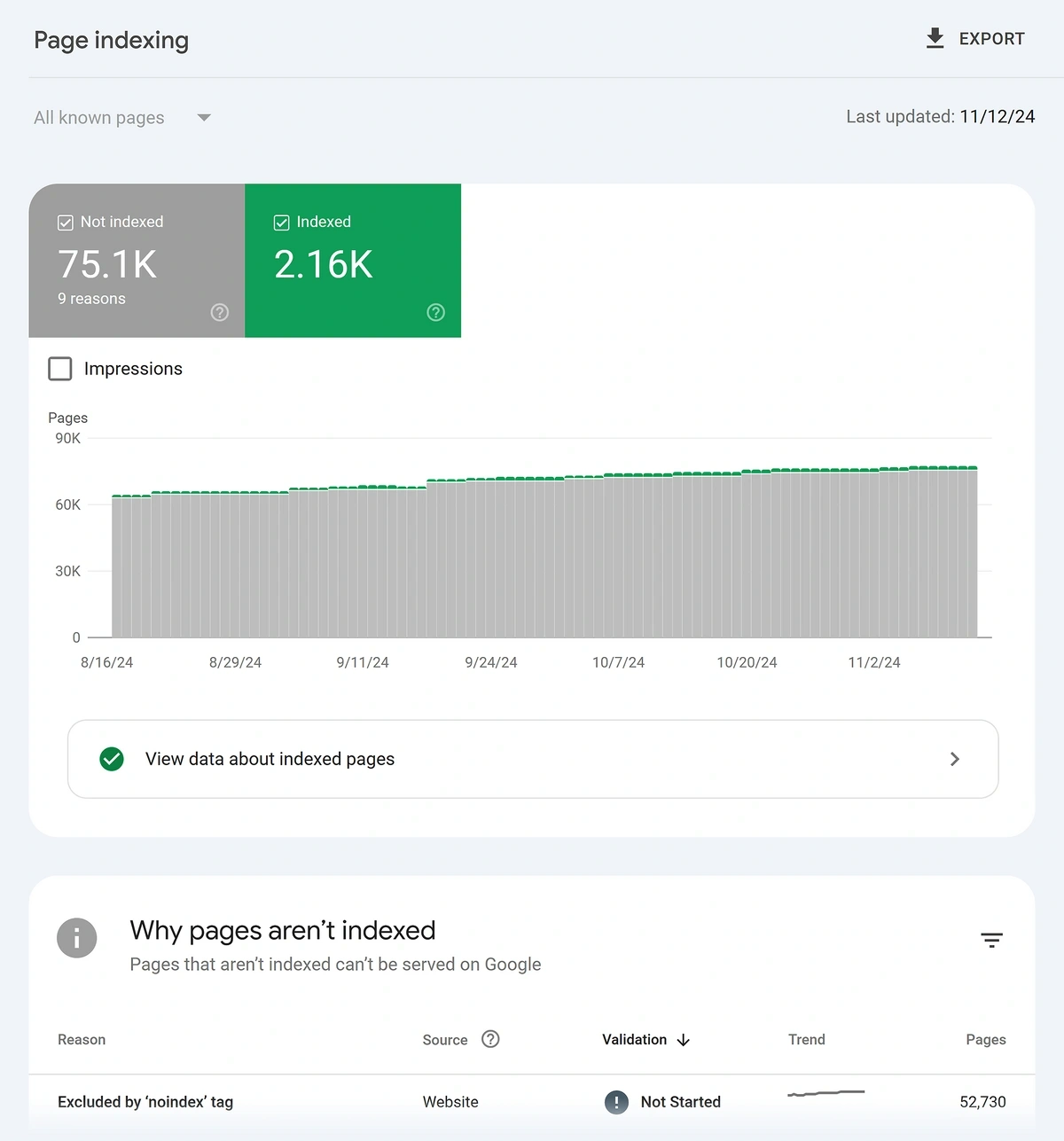1064x1141 pixels.
Task: Click the 30K y-axis label
Action: coord(67,571)
